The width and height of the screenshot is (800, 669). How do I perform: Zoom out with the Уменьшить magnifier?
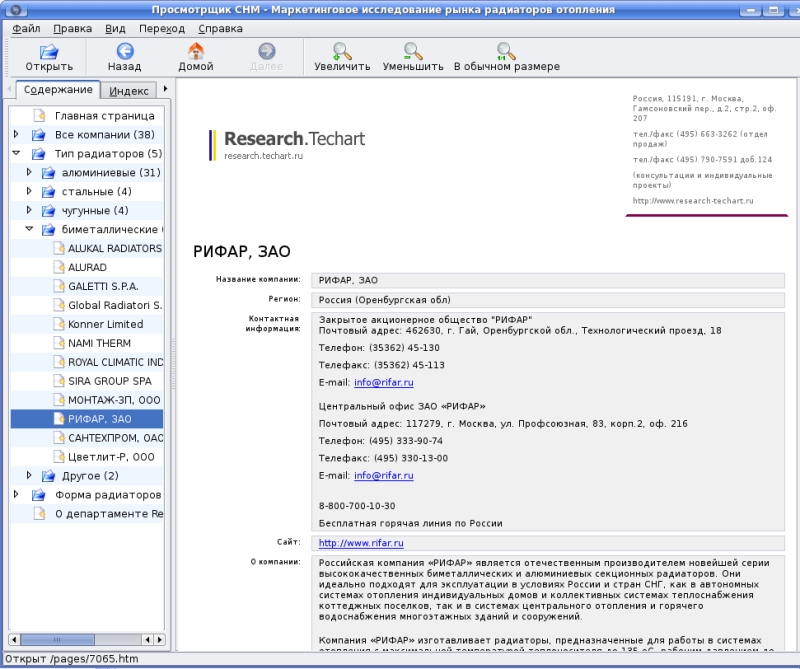[x=413, y=51]
